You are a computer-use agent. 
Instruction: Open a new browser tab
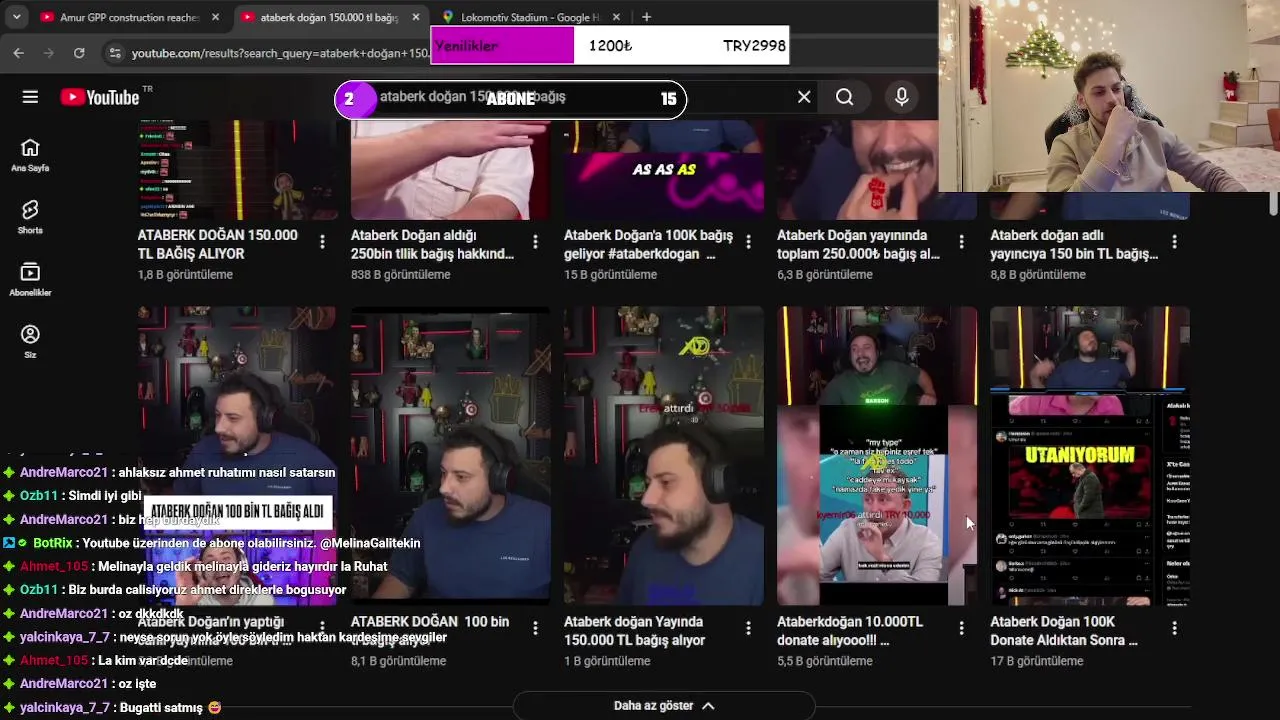pos(647,17)
